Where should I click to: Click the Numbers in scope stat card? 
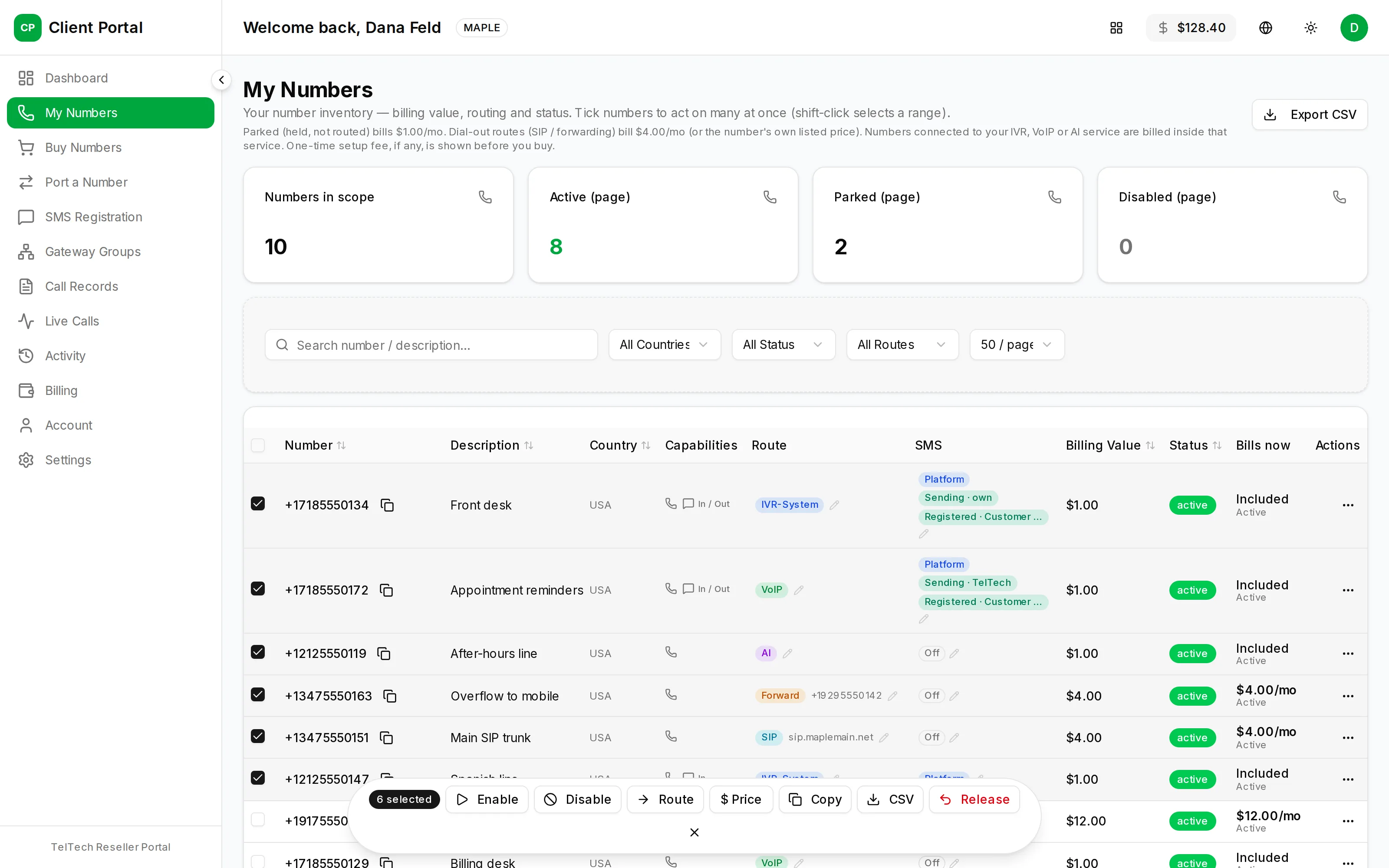(378, 224)
